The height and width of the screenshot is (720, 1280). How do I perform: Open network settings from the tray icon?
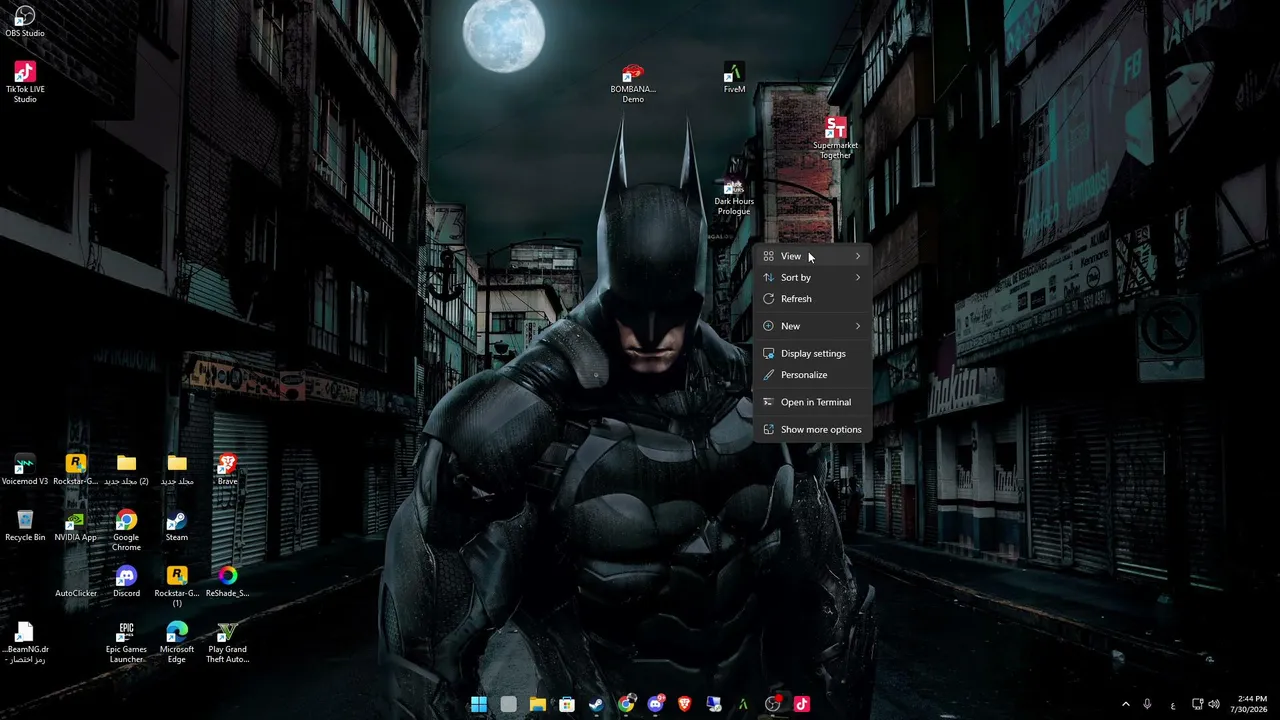pos(1198,704)
